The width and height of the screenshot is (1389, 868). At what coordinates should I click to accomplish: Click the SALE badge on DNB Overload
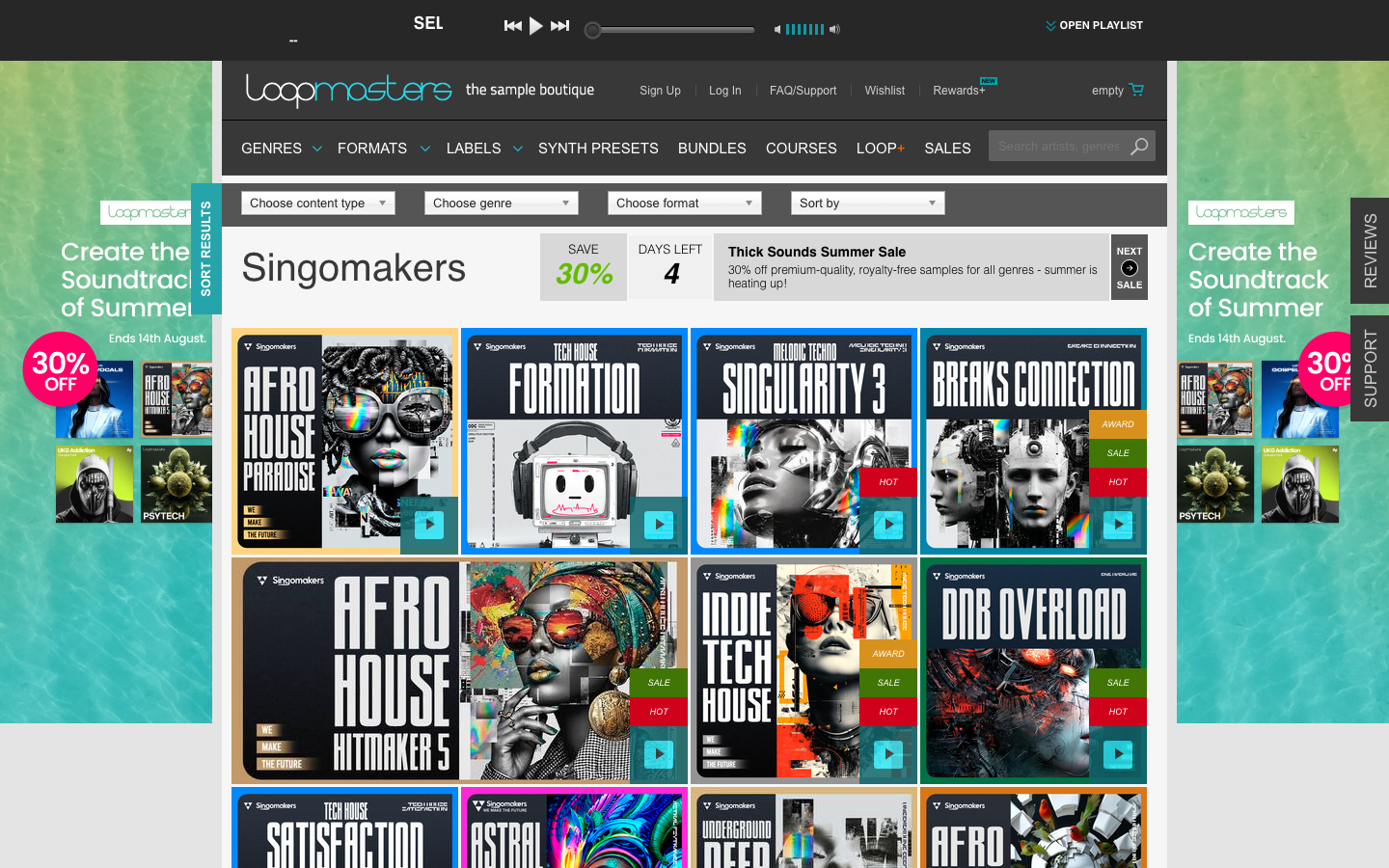1118,683
